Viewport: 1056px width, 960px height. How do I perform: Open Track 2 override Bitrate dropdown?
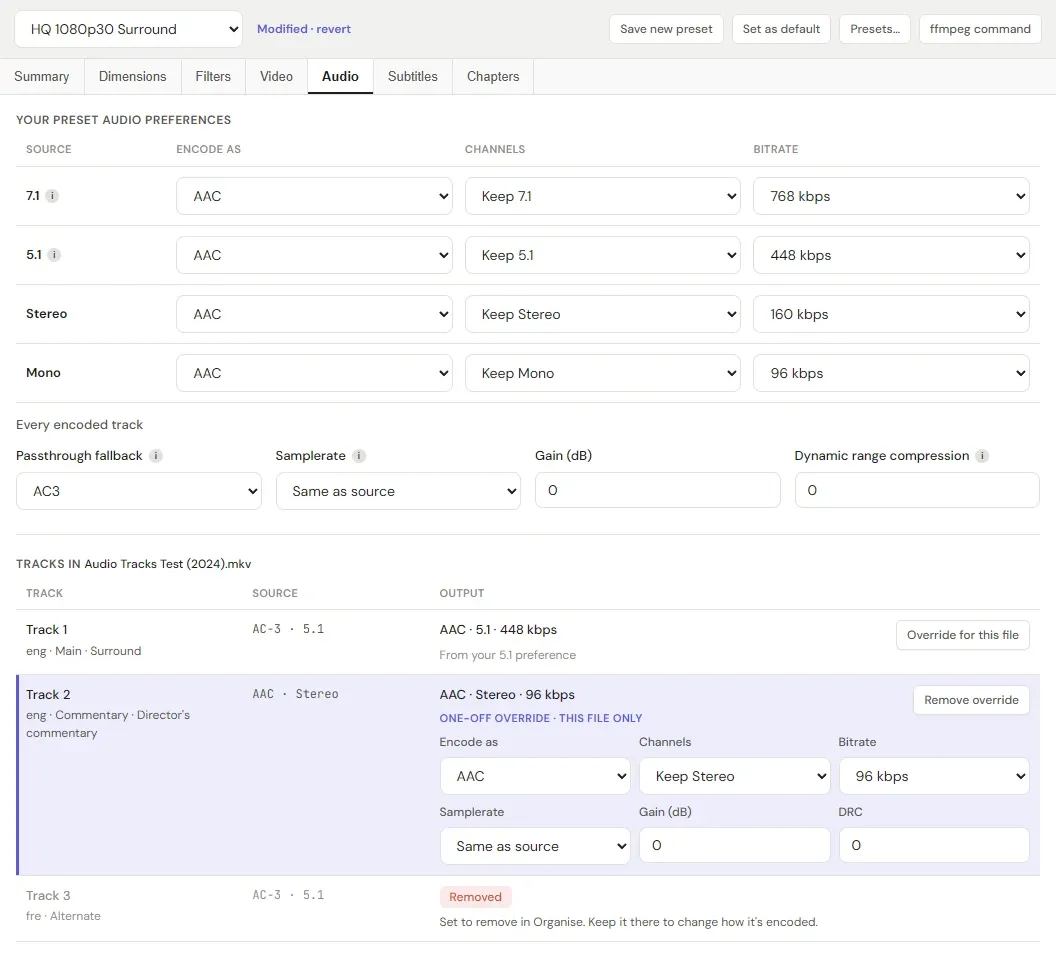[934, 776]
